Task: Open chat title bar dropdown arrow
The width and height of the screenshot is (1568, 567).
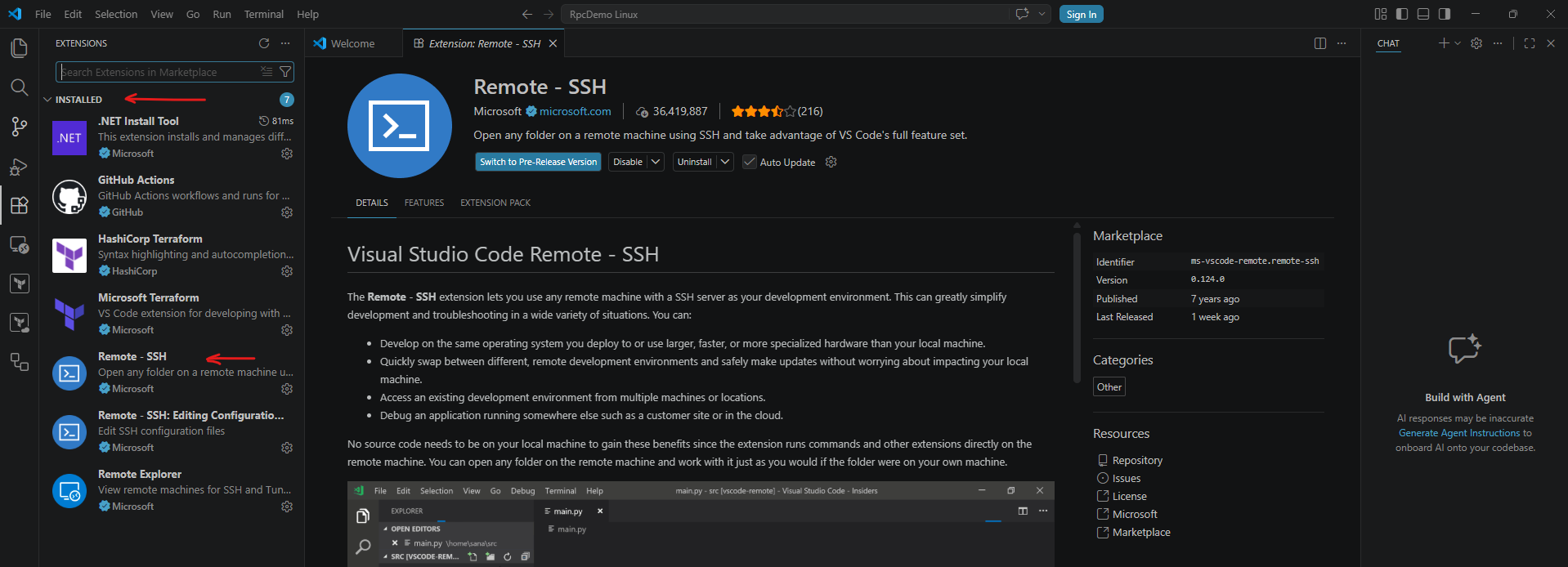Action: (x=1042, y=14)
